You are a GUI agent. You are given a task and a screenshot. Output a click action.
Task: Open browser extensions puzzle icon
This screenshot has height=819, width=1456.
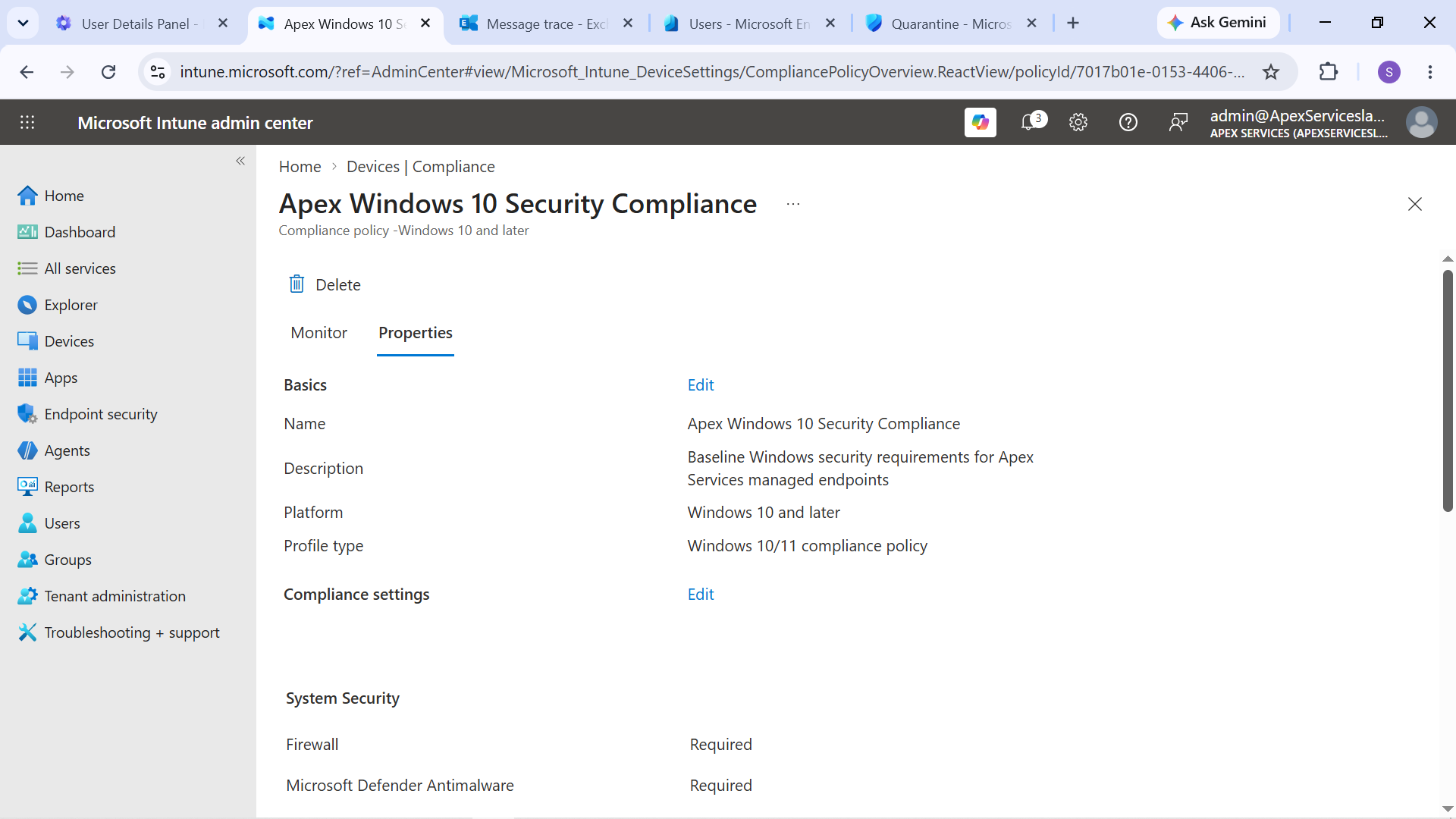[x=1328, y=72]
